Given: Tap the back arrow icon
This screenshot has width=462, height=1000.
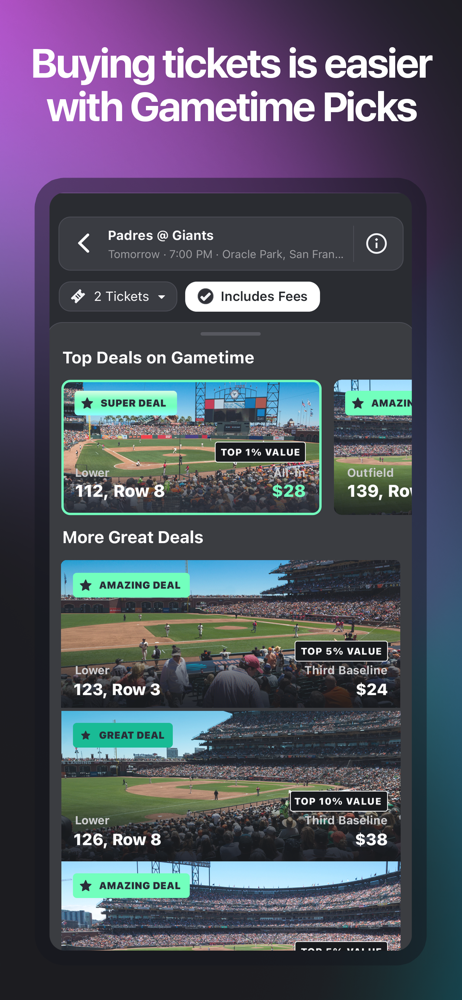Looking at the screenshot, I should (x=84, y=243).
